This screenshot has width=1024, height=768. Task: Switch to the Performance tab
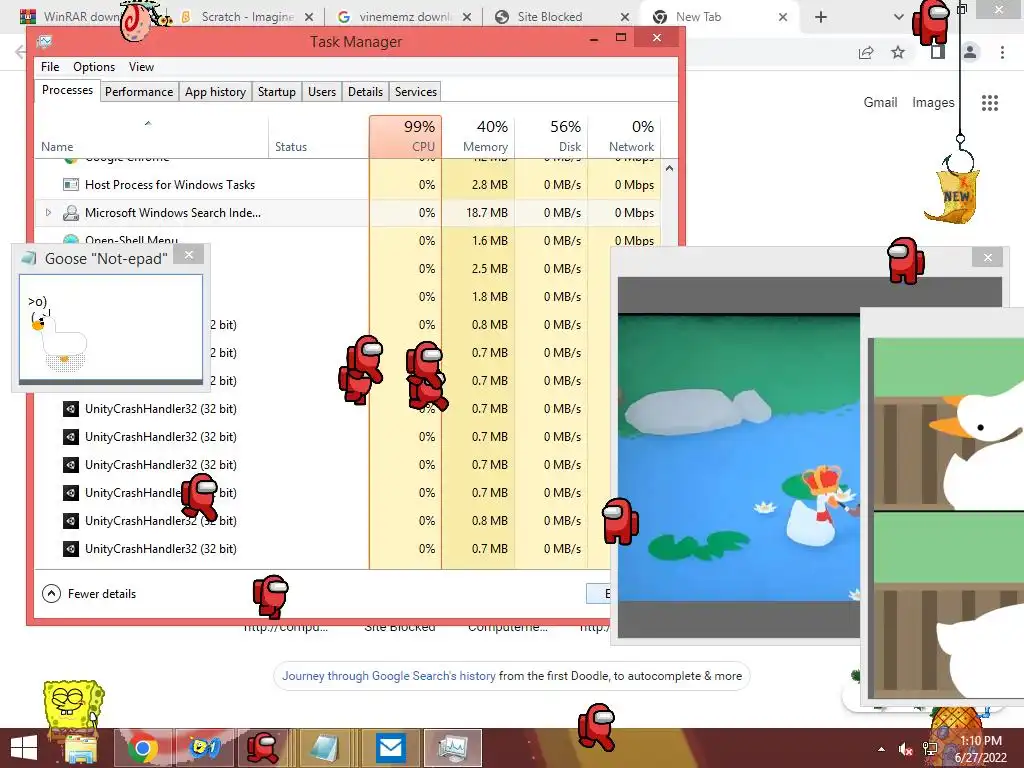point(139,92)
